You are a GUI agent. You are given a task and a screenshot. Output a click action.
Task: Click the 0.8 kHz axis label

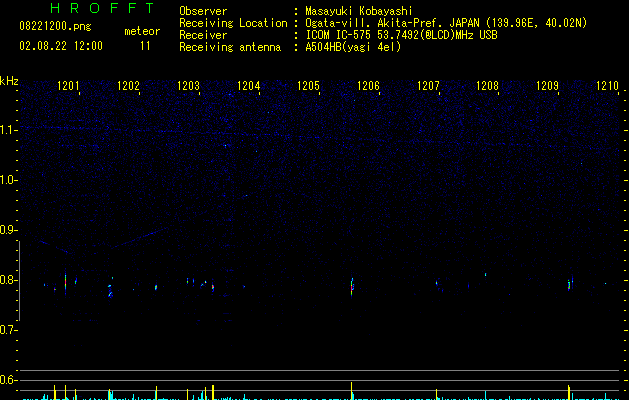pos(8,280)
